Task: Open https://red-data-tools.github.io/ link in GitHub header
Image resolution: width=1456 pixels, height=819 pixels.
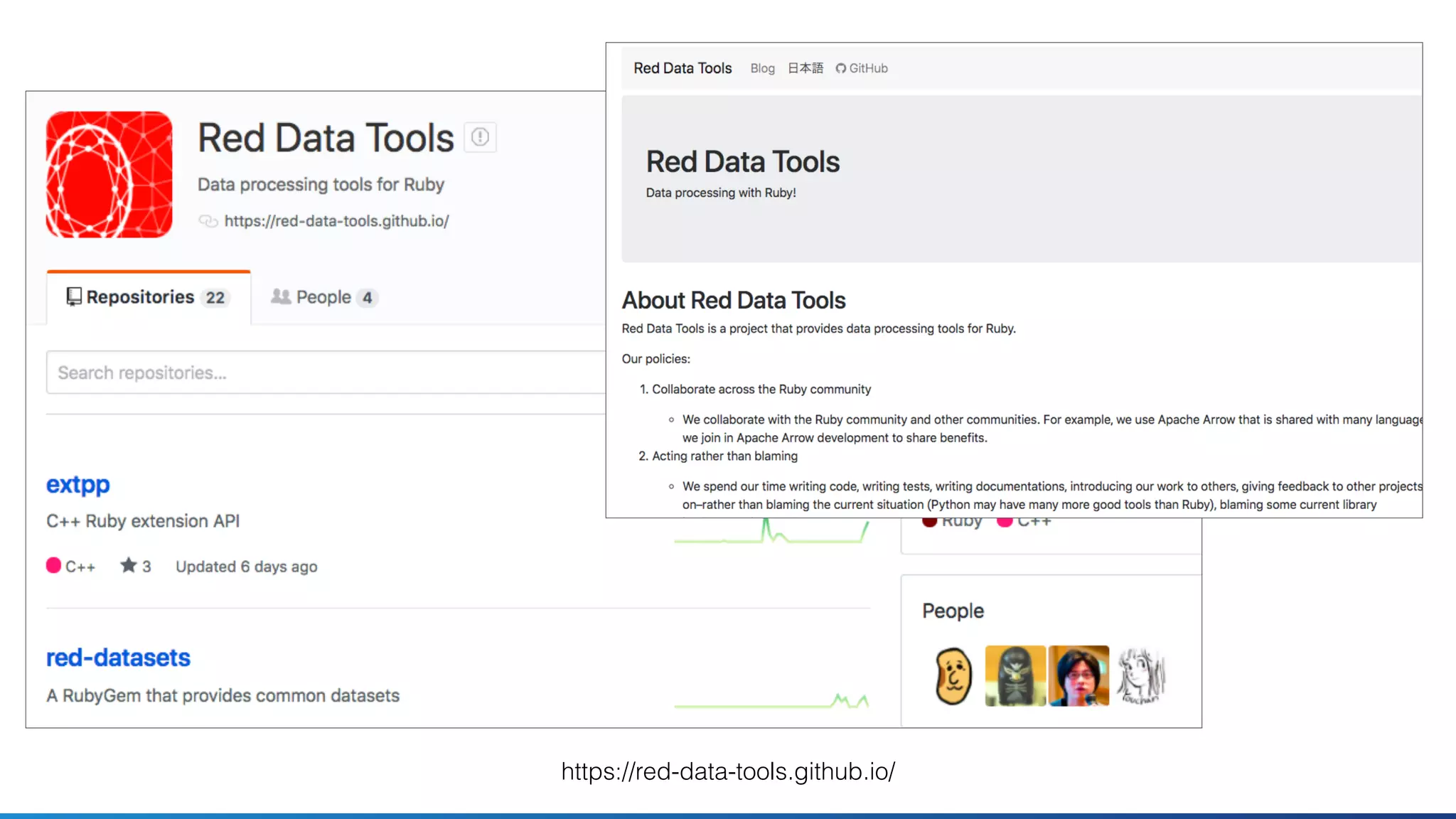Action: [336, 221]
